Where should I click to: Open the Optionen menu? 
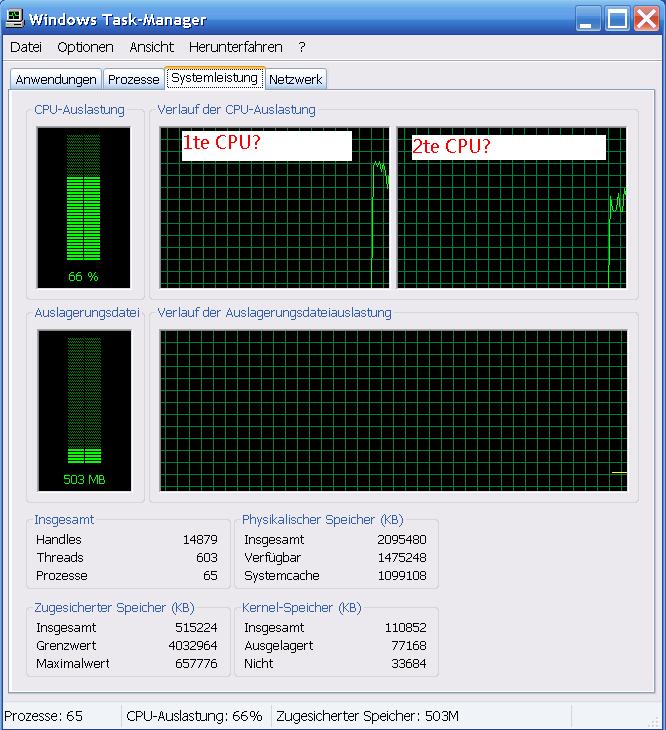pos(86,47)
